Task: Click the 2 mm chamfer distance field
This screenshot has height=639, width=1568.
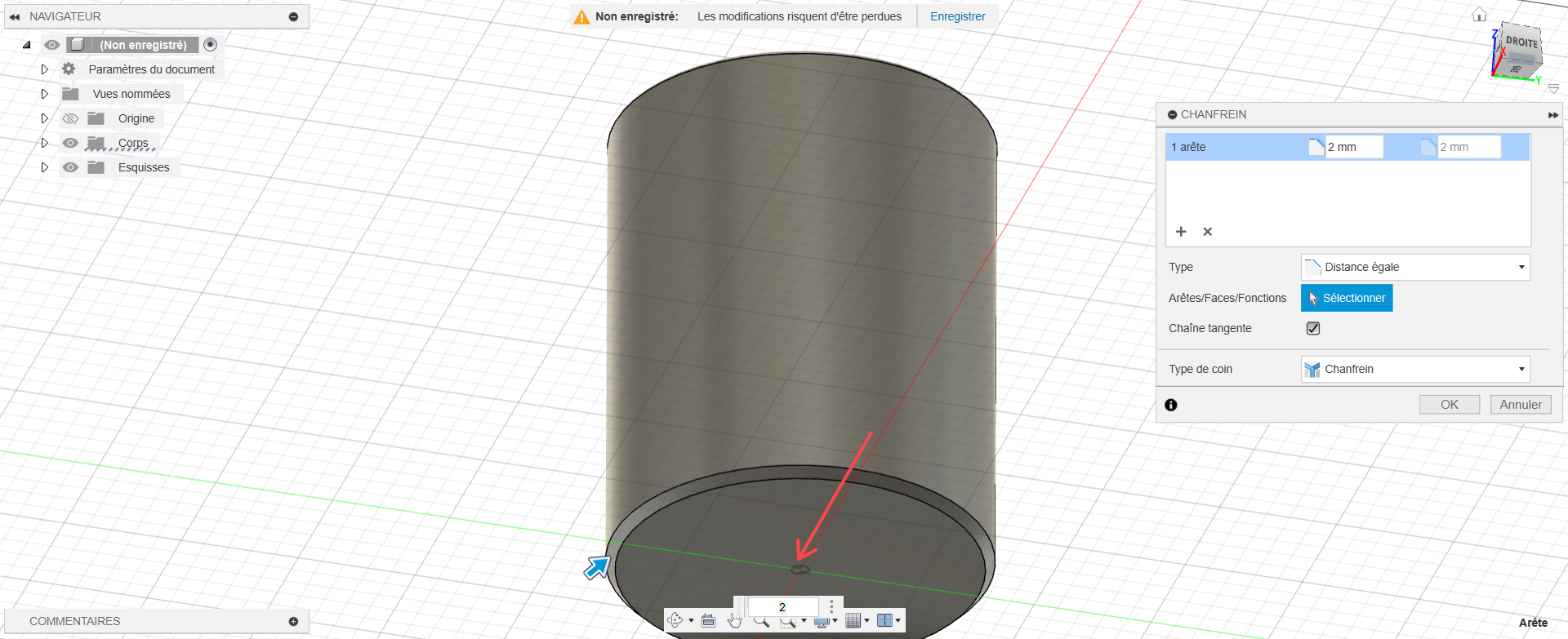Action: coord(1353,147)
